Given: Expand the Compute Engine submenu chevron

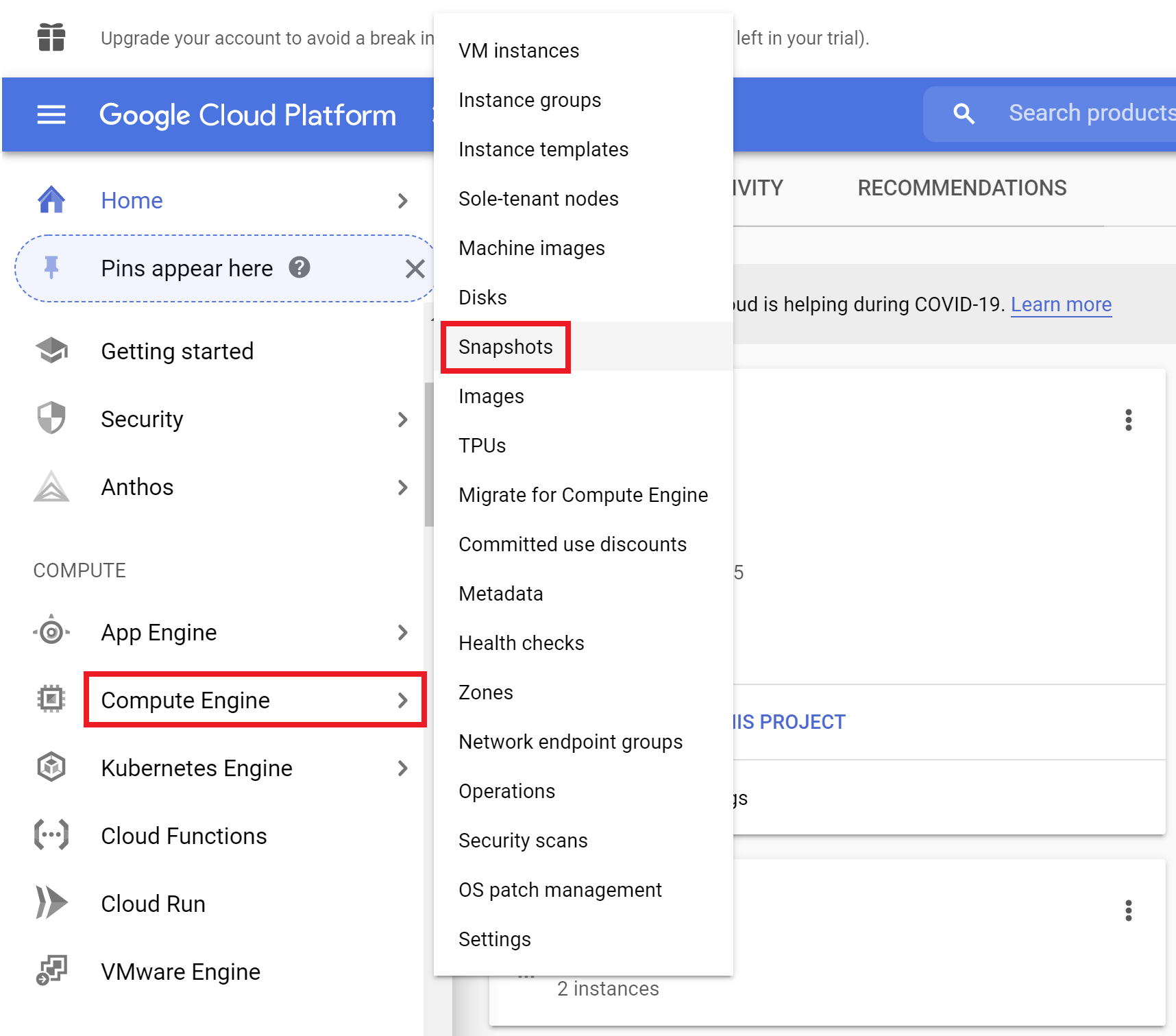Looking at the screenshot, I should (403, 700).
